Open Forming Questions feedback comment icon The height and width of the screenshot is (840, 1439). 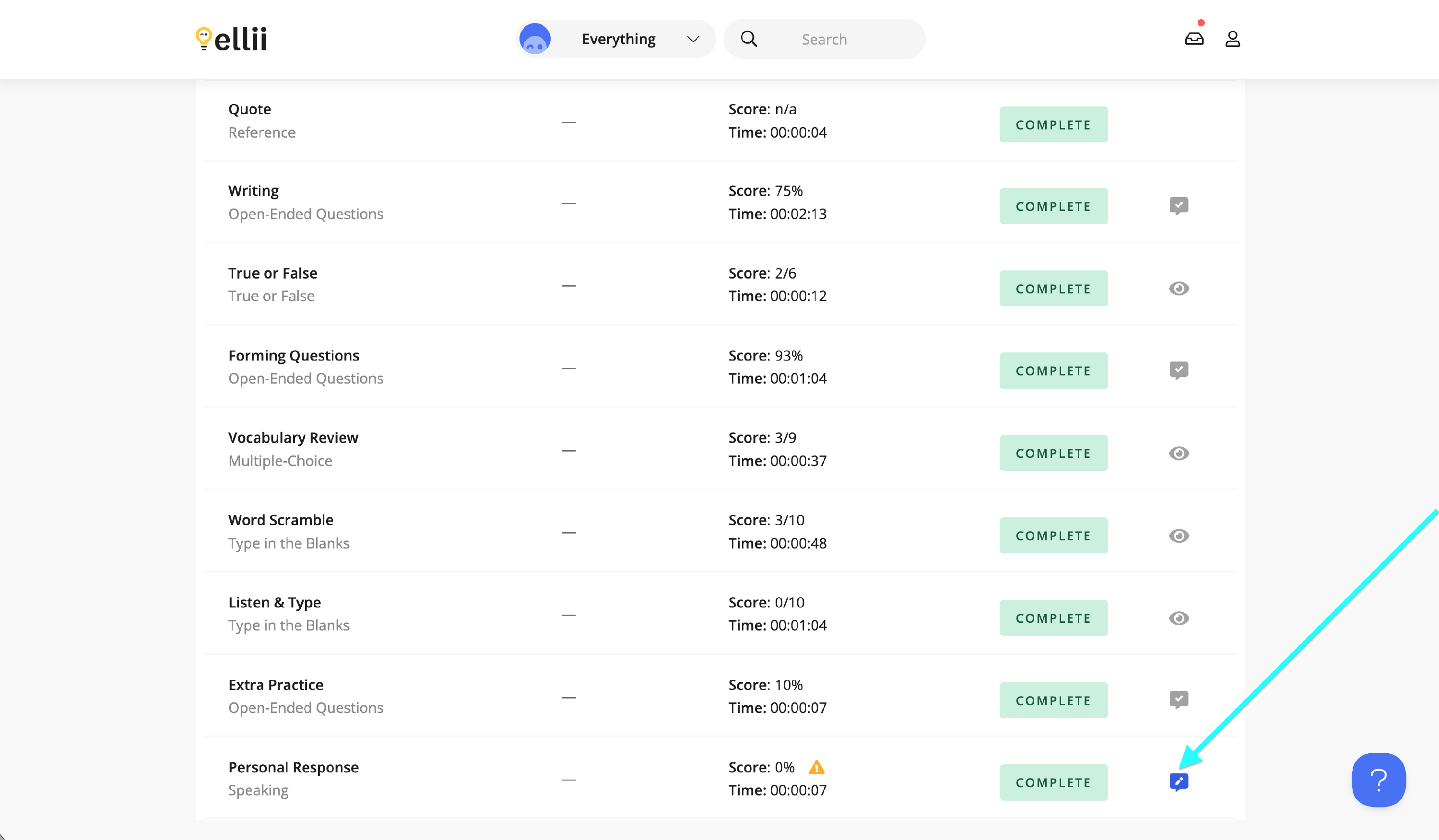(1179, 370)
